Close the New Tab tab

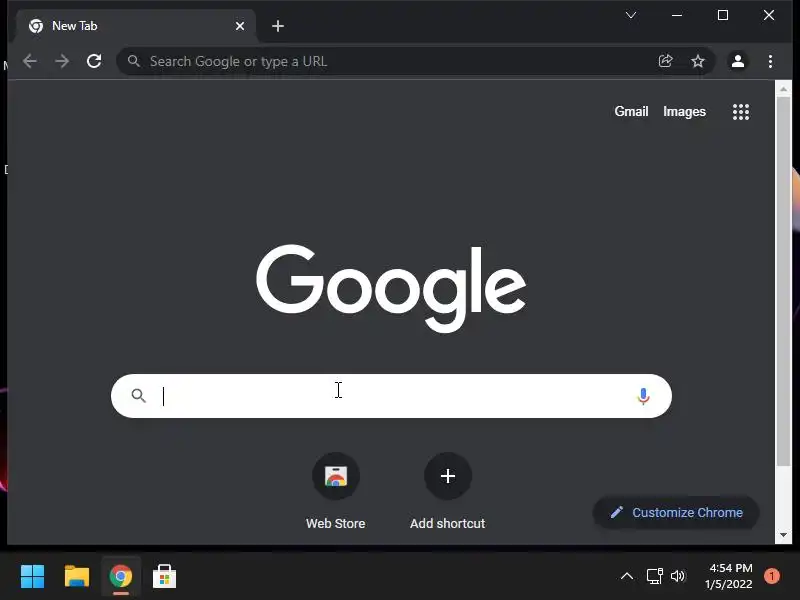point(240,26)
